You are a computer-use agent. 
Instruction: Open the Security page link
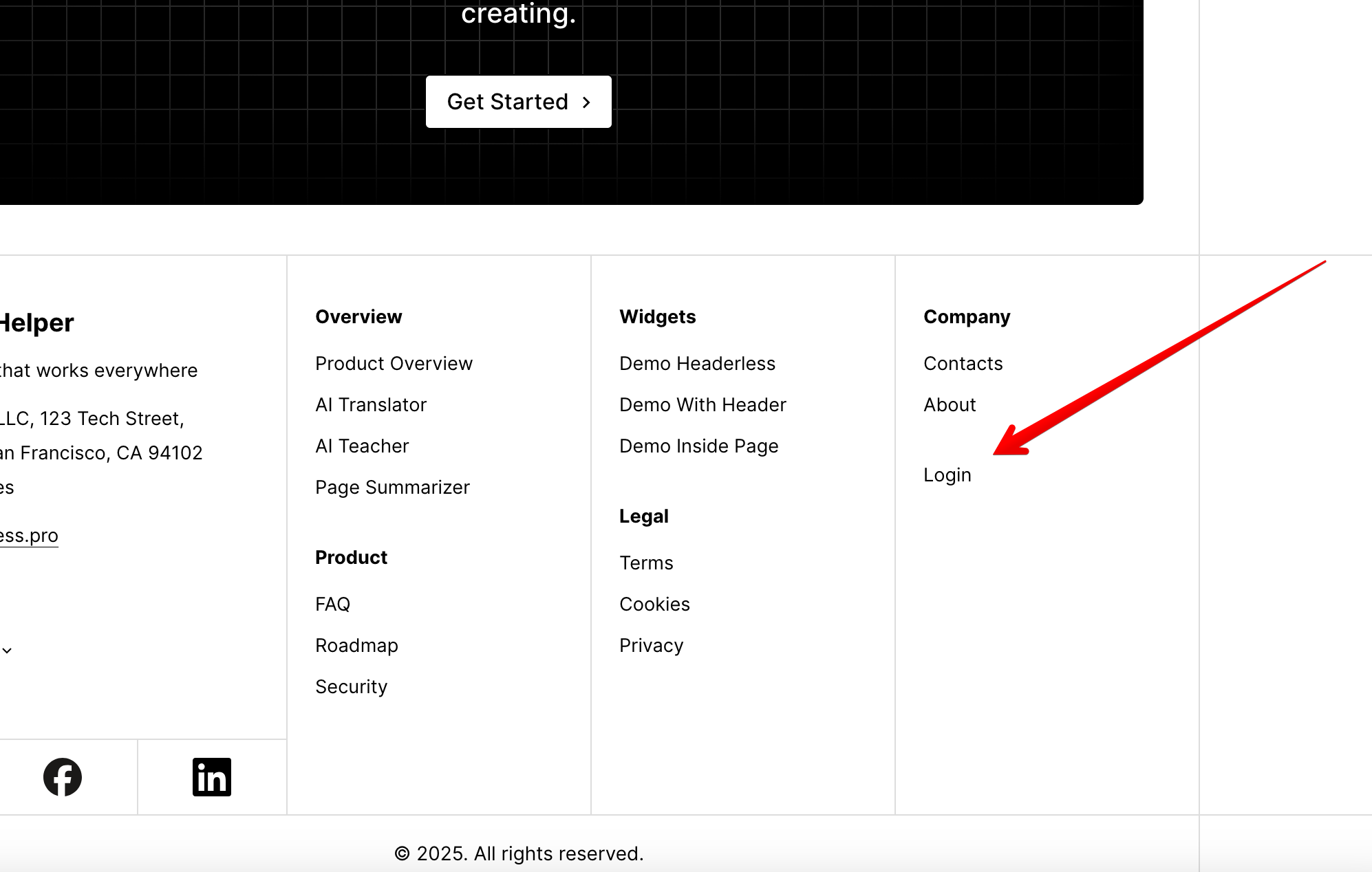(x=351, y=687)
